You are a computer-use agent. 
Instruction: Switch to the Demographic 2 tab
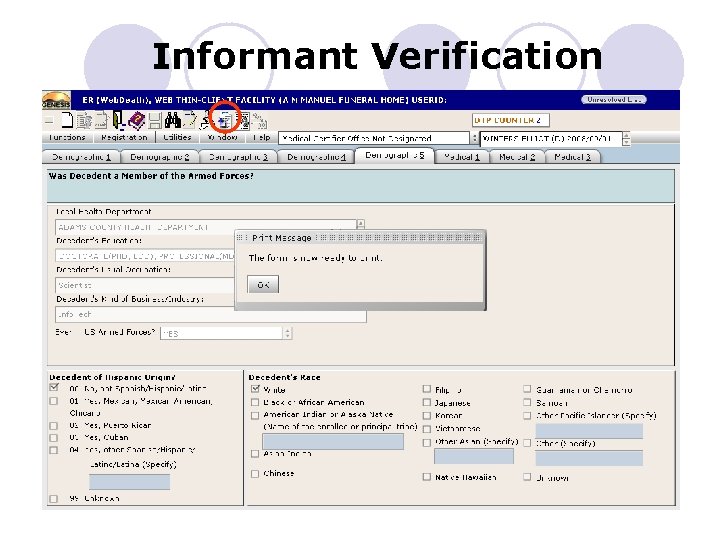[x=159, y=157]
